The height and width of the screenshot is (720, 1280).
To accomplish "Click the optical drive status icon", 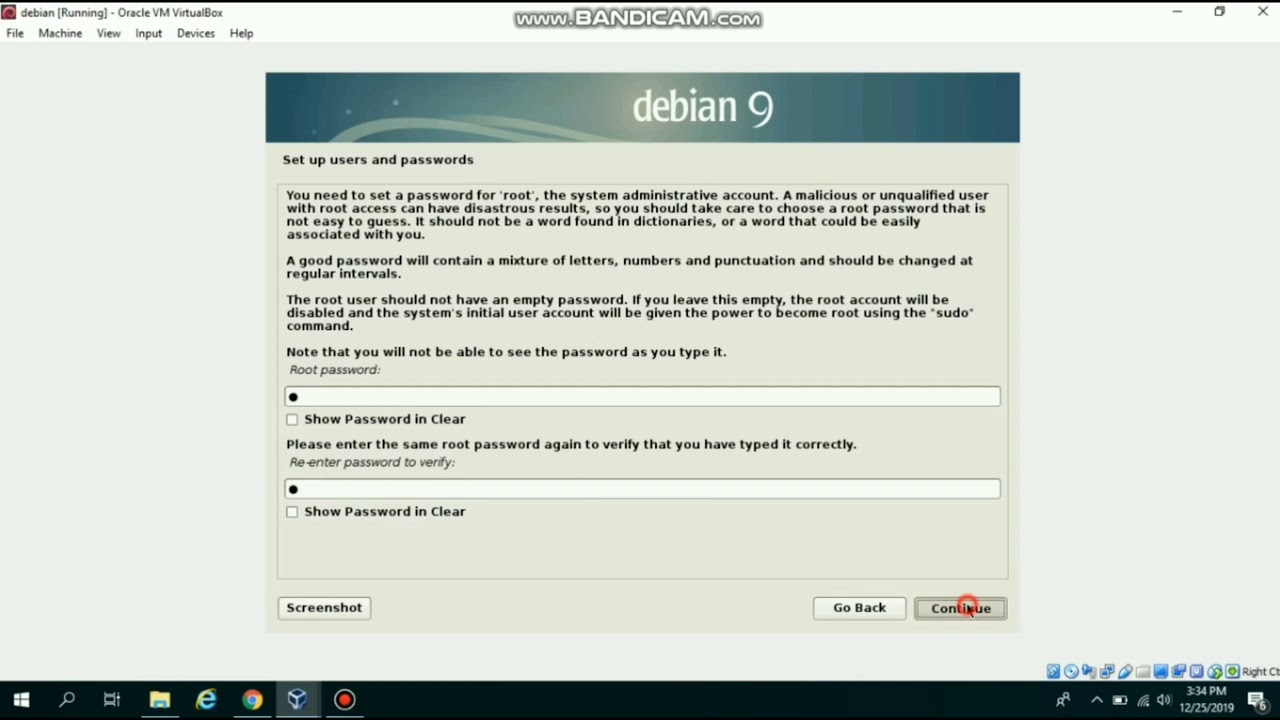I will [1071, 672].
